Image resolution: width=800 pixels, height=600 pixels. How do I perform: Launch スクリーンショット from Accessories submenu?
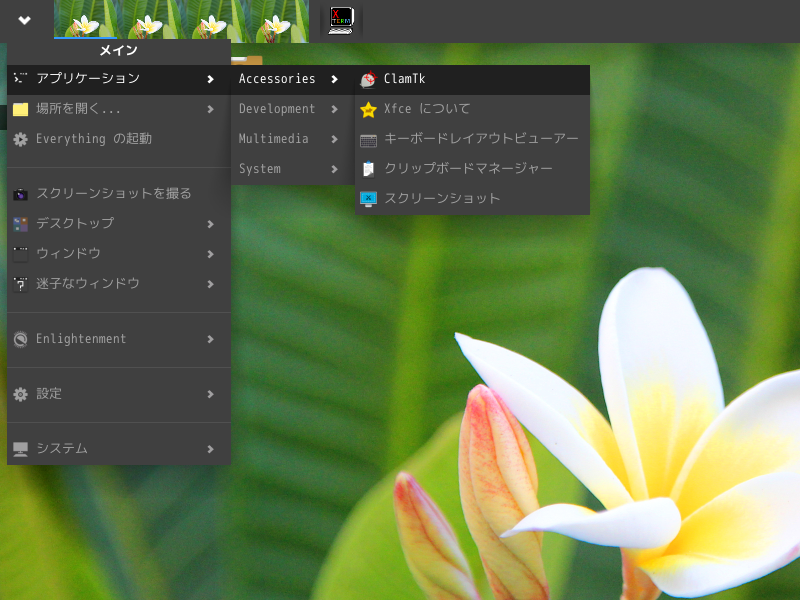coord(472,198)
